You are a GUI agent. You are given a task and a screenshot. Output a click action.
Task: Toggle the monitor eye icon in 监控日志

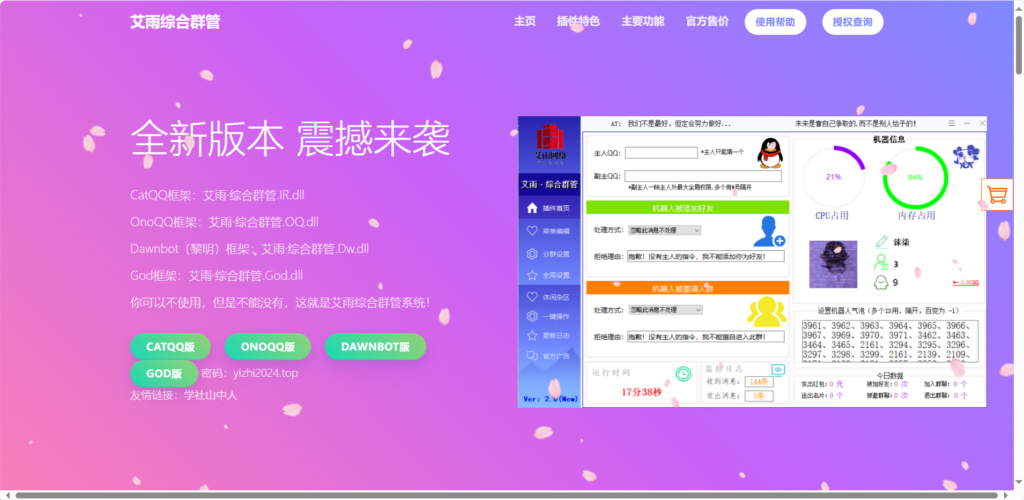pos(778,369)
